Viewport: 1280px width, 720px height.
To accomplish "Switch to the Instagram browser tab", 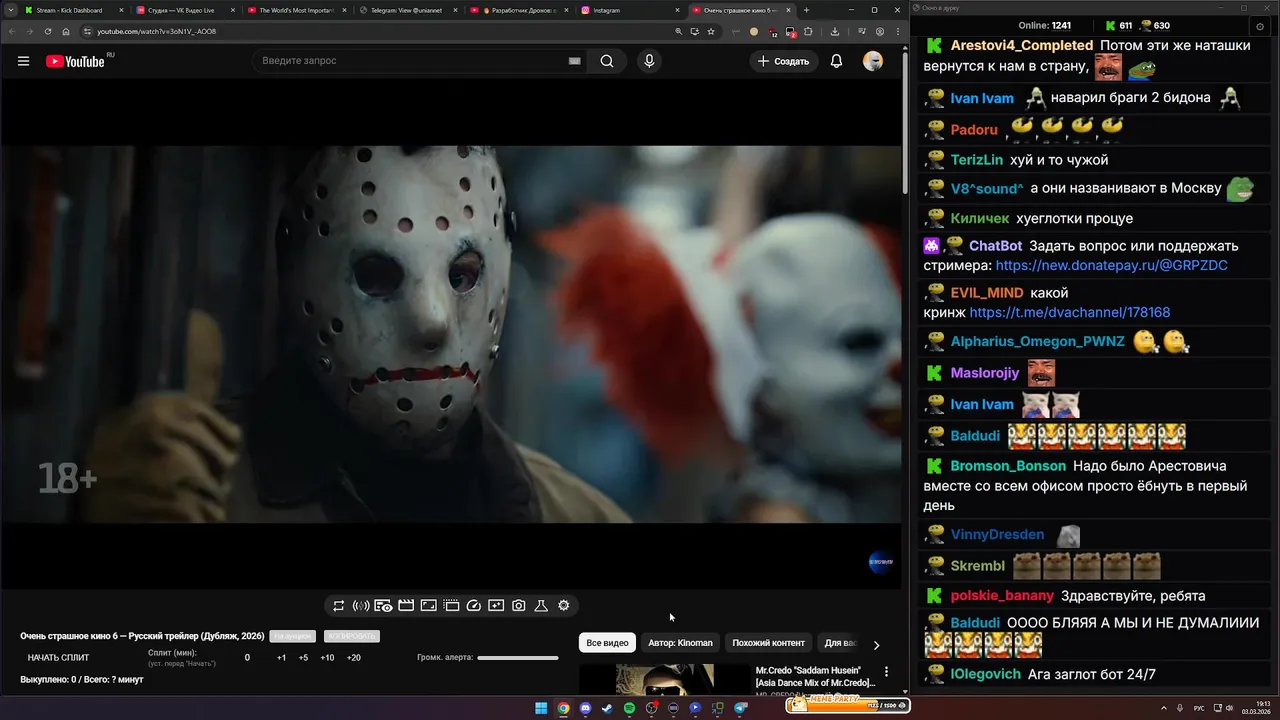I will [x=628, y=10].
